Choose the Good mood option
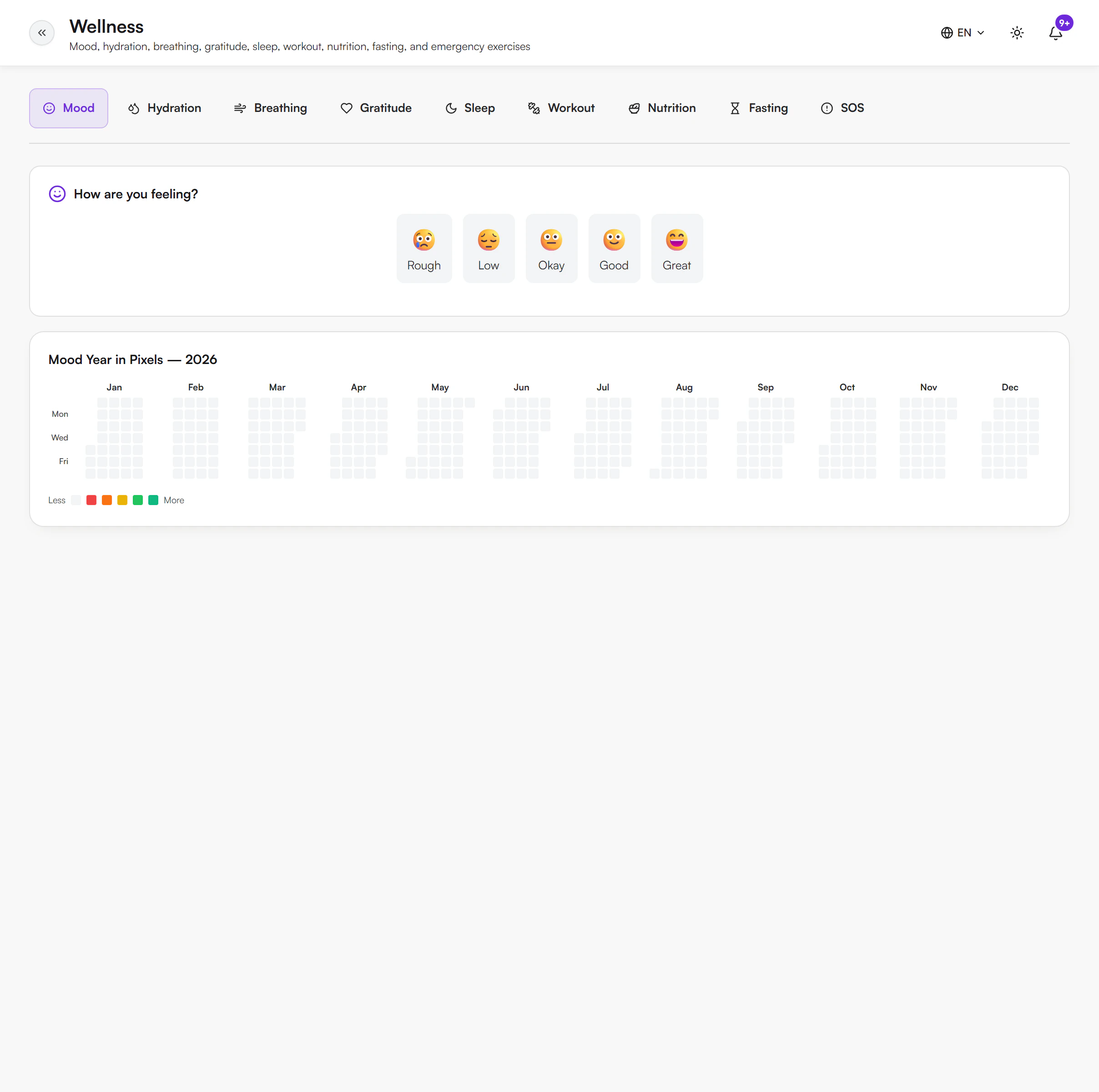 pos(614,248)
